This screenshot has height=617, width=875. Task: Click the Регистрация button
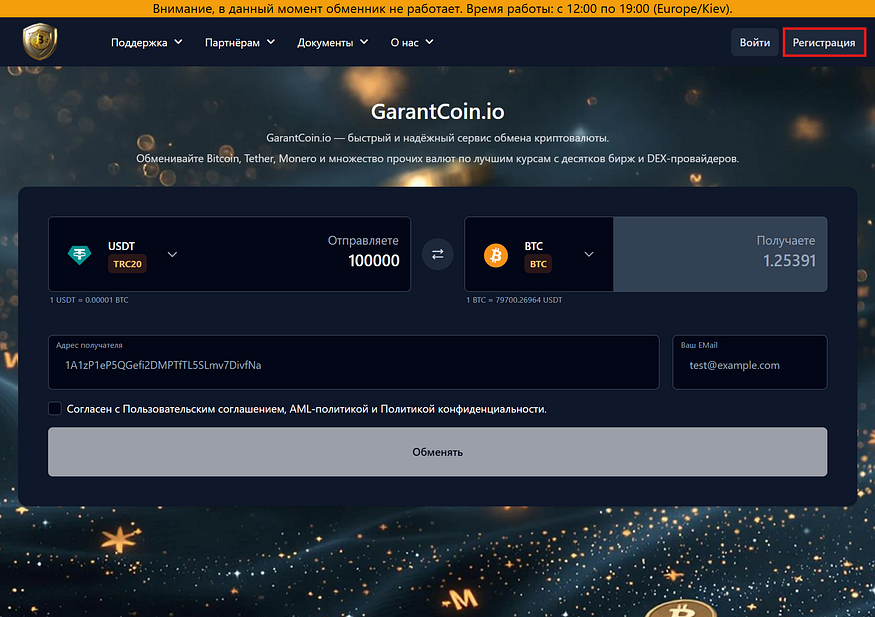pos(824,42)
